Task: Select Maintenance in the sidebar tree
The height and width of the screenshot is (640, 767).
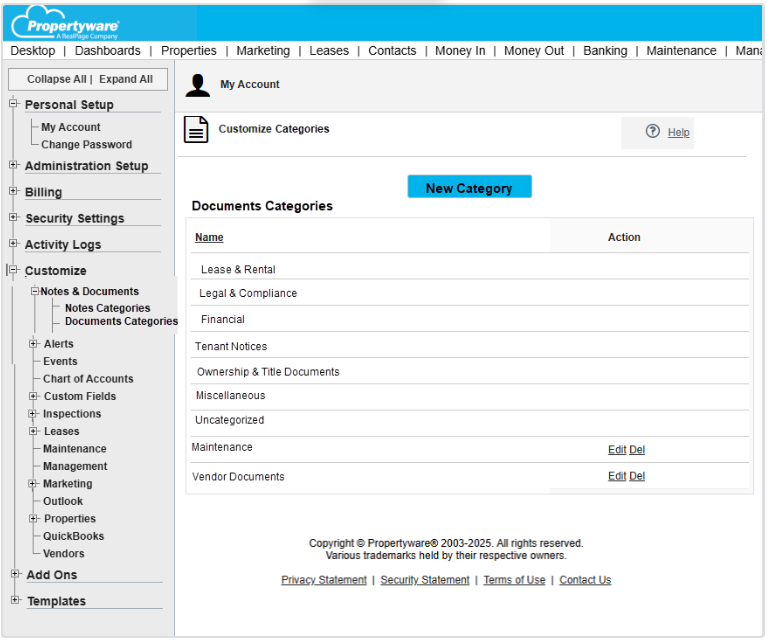Action: [75, 449]
